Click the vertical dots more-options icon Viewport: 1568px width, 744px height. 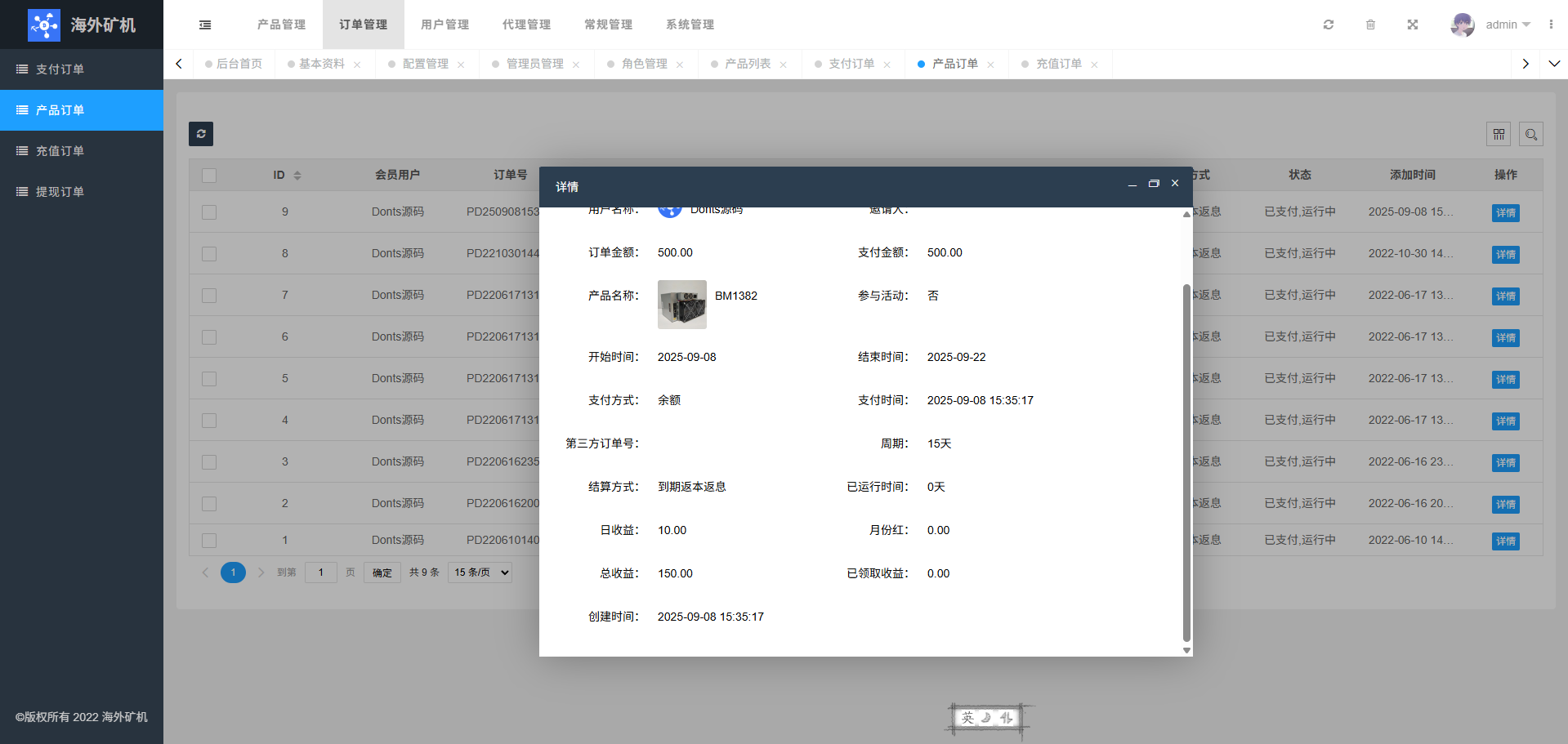[x=1551, y=25]
